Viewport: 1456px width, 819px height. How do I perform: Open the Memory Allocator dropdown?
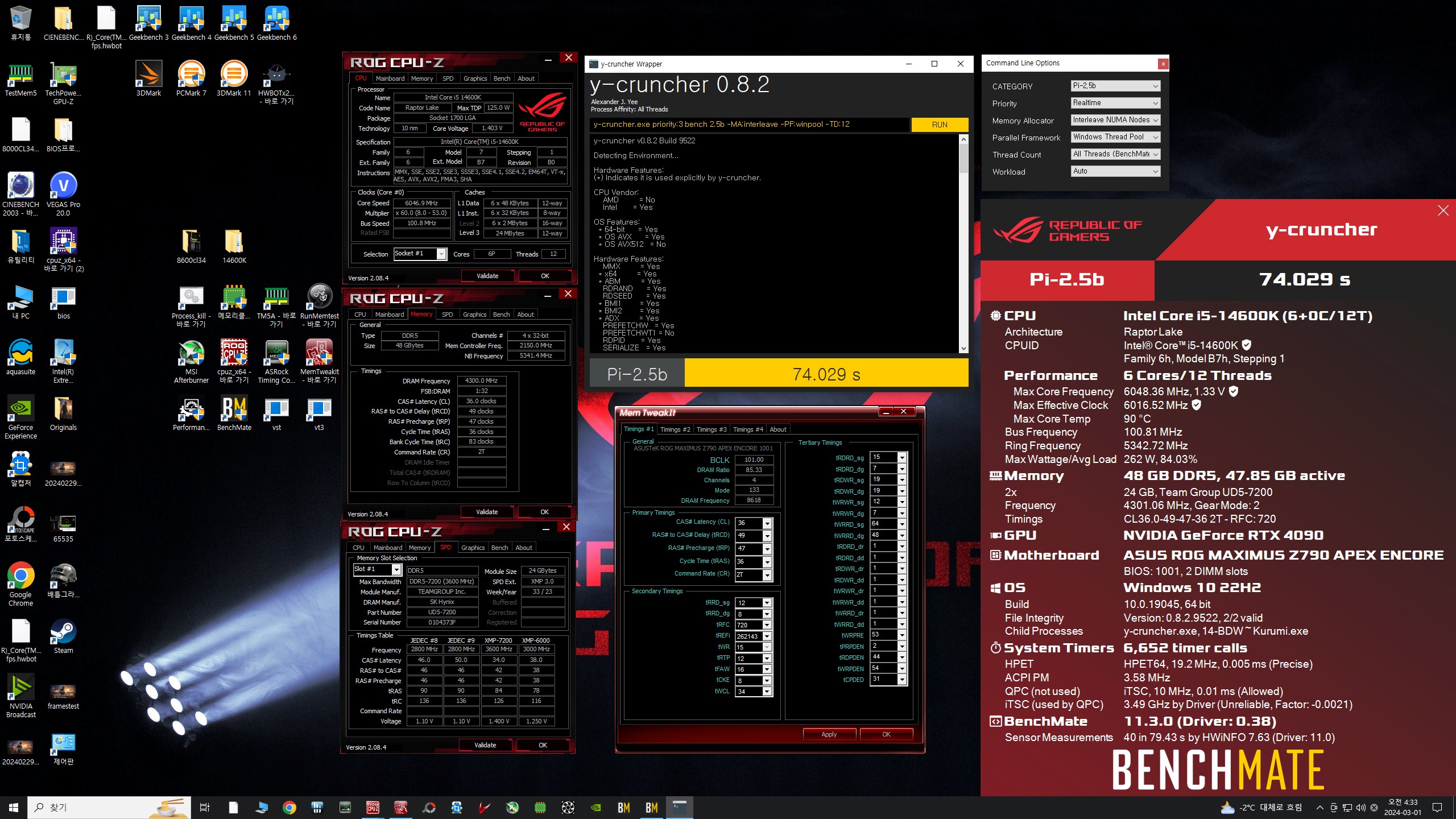tap(1115, 120)
